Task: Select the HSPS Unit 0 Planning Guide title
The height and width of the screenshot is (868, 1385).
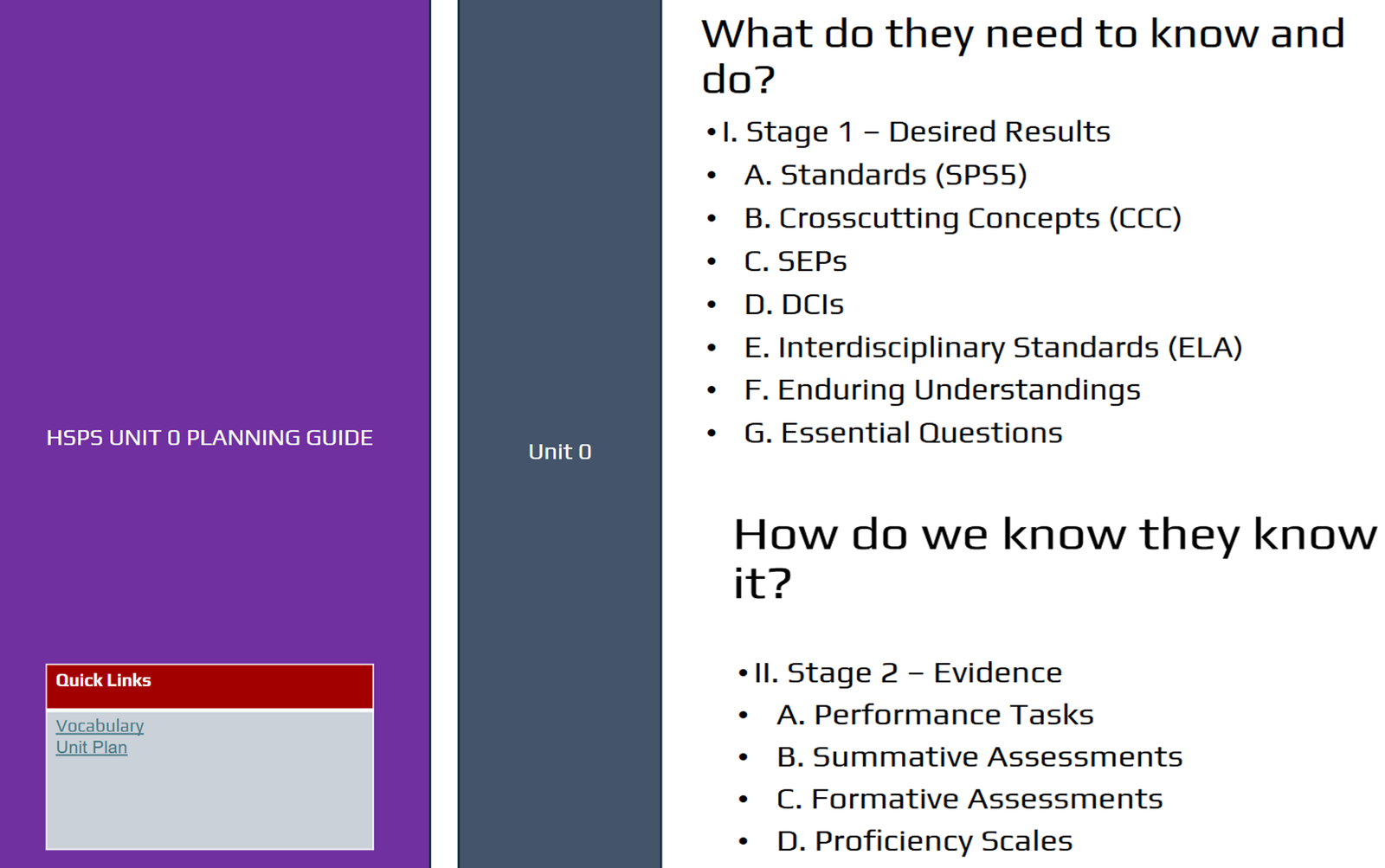Action: pyautogui.click(x=209, y=438)
